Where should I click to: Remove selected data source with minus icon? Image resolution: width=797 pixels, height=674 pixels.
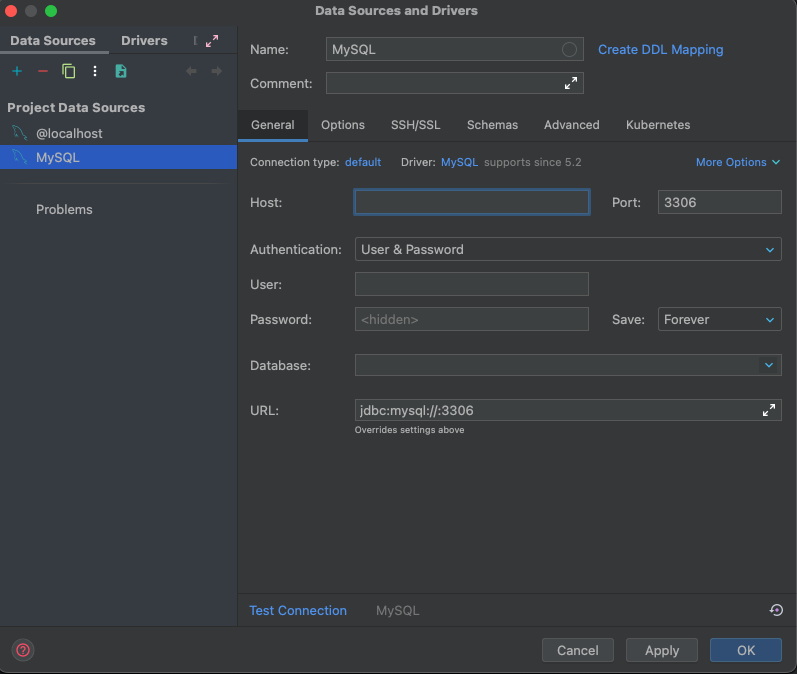(43, 71)
